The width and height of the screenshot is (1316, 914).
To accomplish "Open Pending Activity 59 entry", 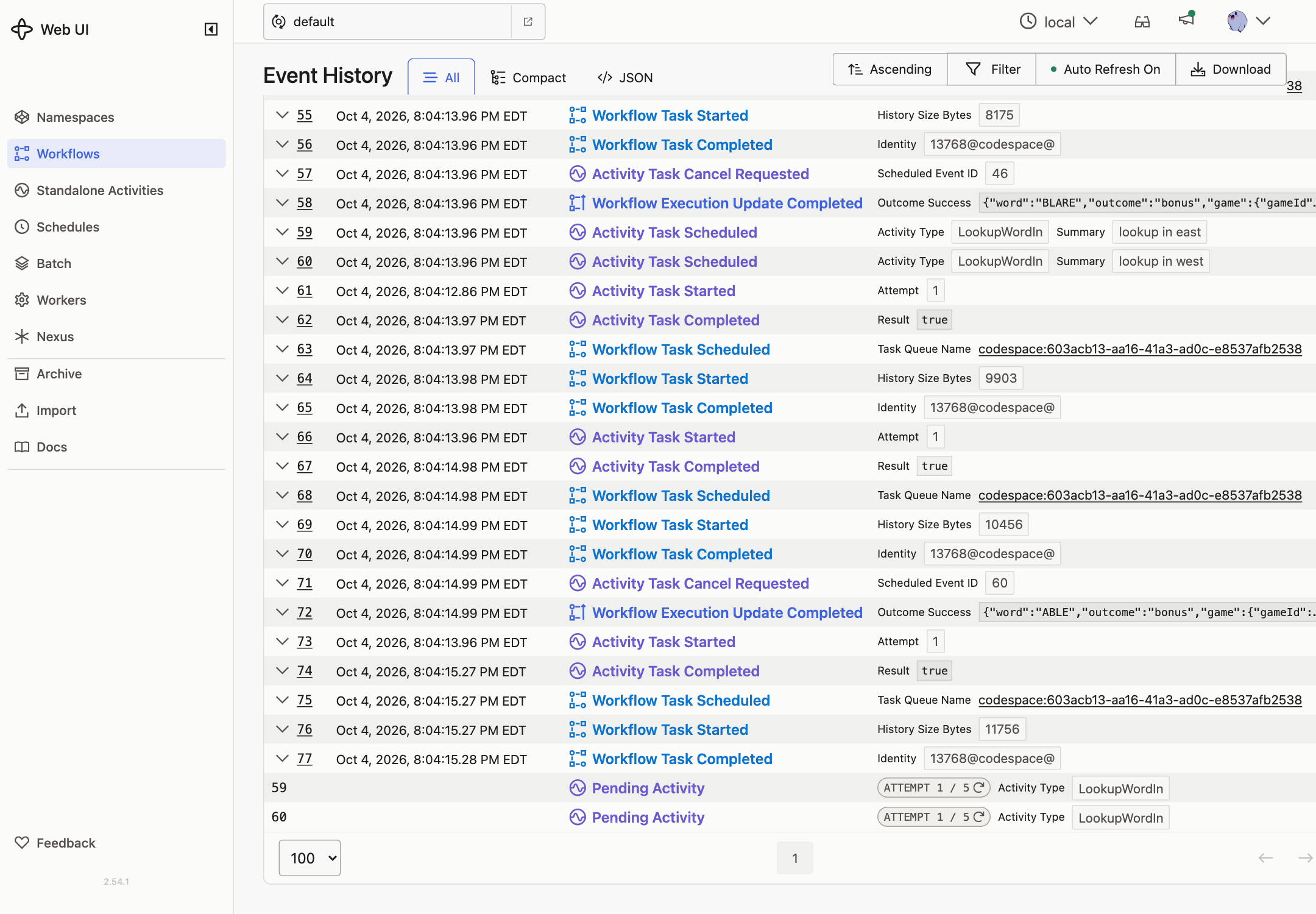I will click(x=648, y=788).
